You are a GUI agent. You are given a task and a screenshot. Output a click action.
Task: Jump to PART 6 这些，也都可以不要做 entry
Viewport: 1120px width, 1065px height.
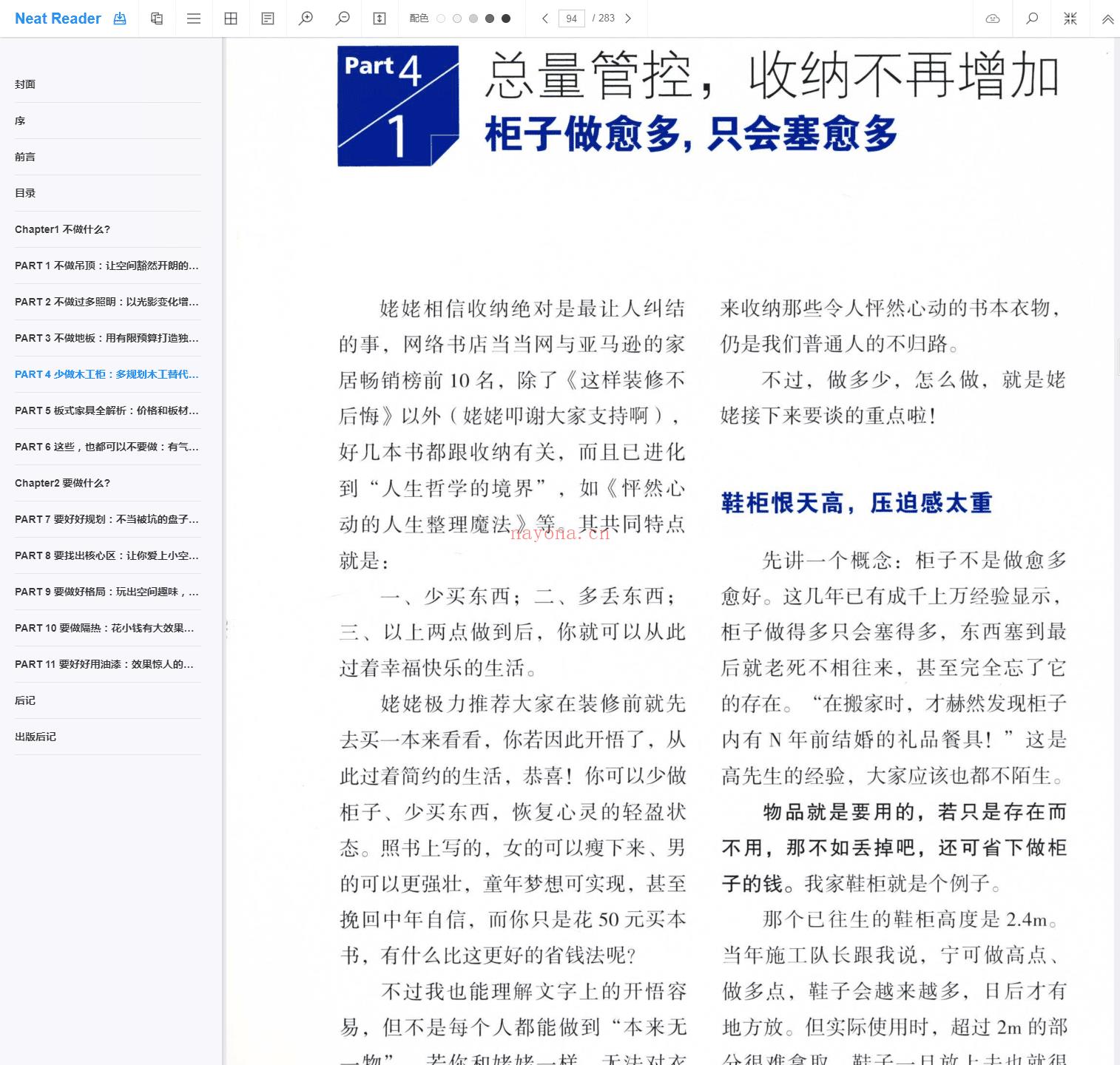tap(108, 447)
